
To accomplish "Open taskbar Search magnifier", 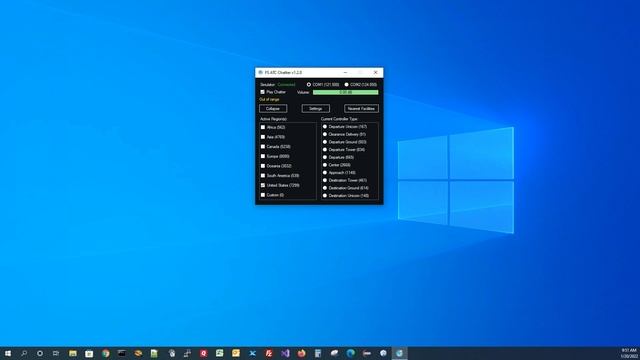I will tap(24, 353).
